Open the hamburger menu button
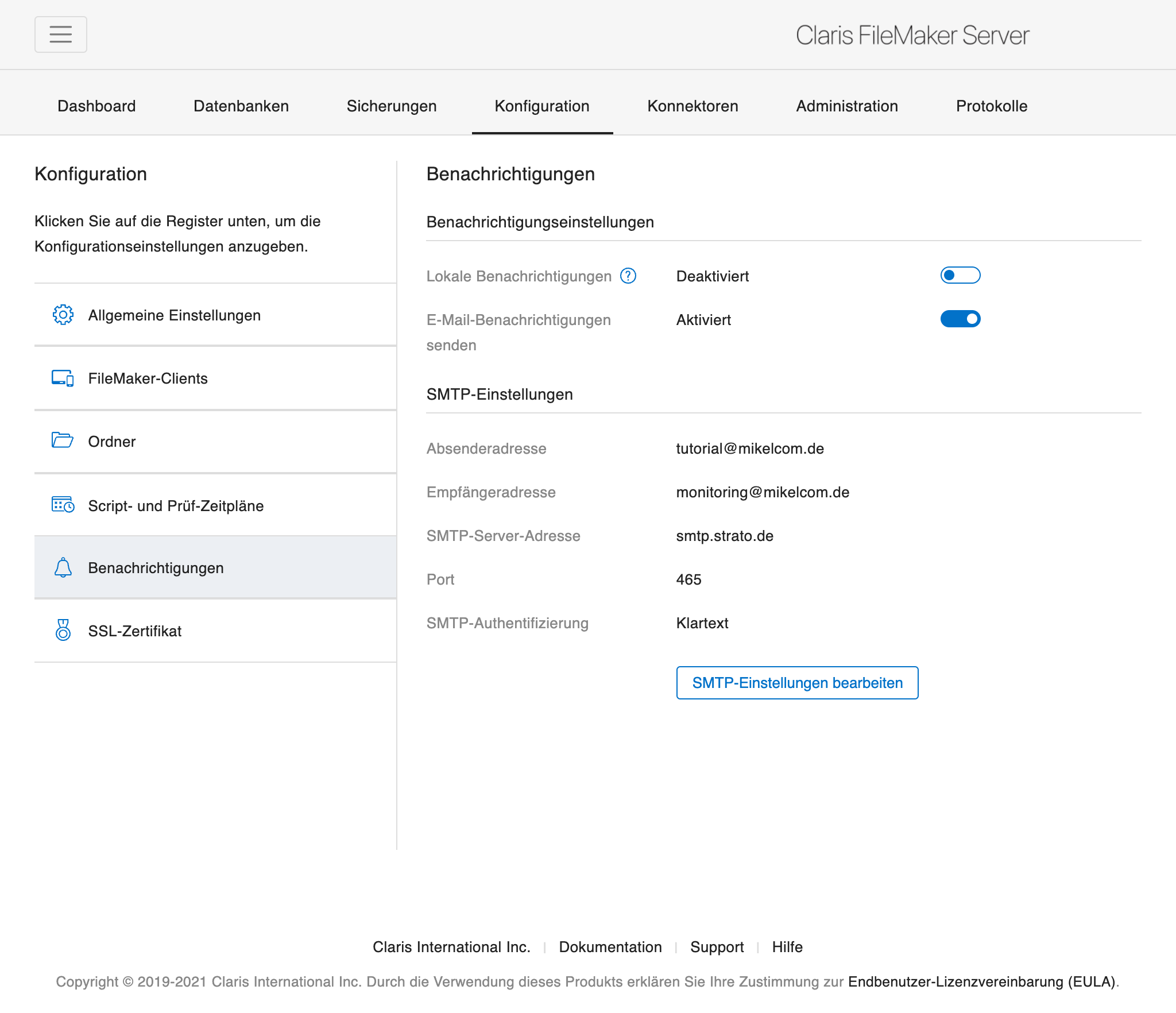This screenshot has height=1013, width=1176. [60, 34]
